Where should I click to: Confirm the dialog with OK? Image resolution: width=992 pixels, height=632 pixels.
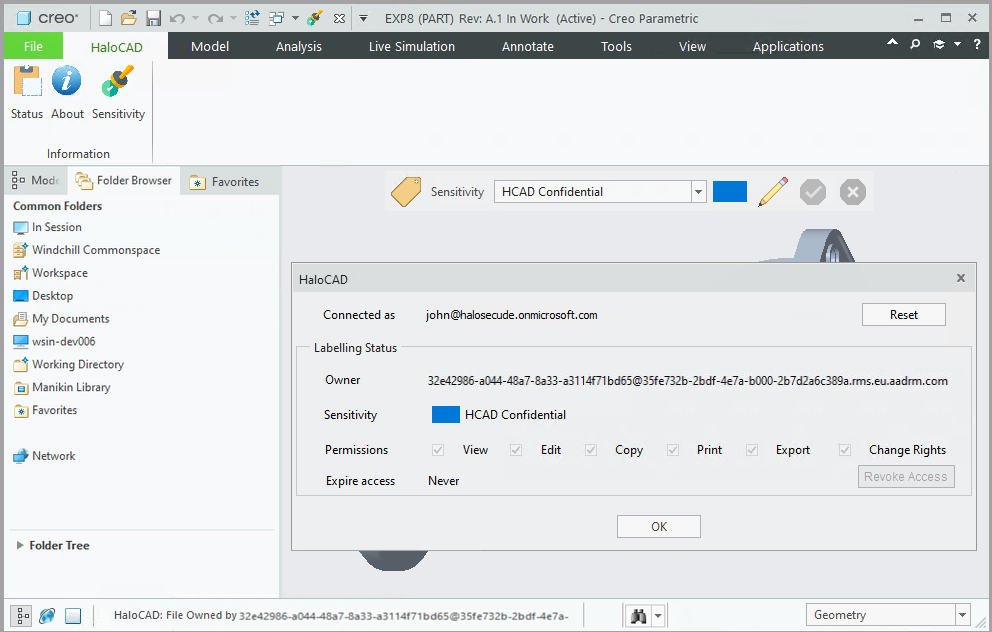(658, 525)
